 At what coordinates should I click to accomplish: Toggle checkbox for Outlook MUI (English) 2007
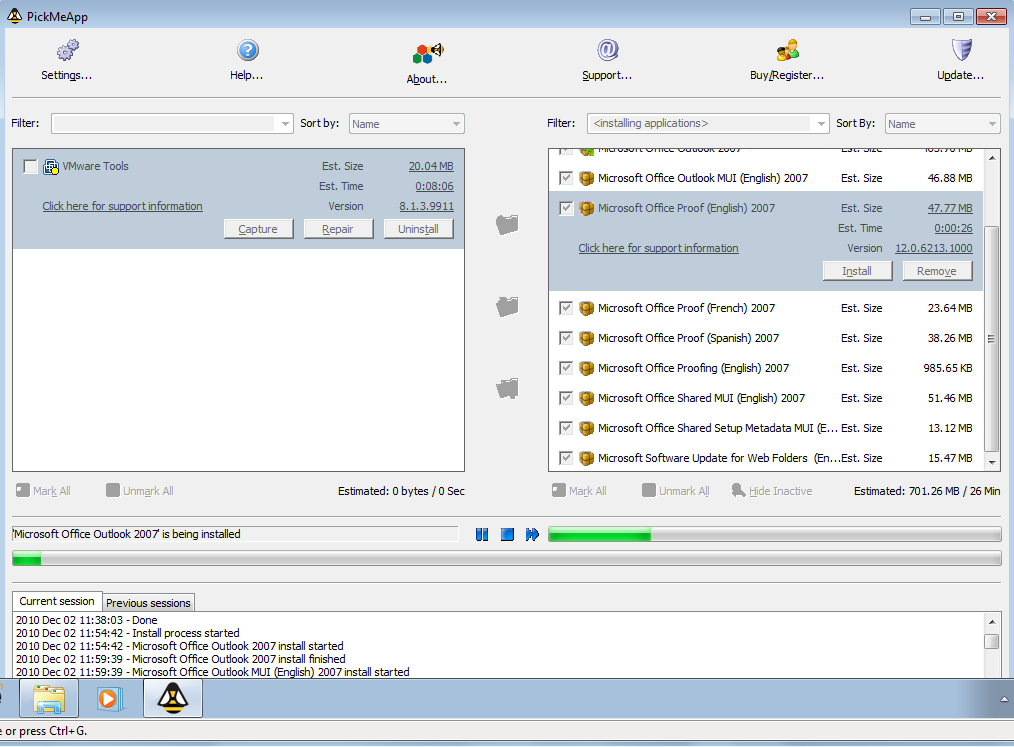(x=566, y=178)
